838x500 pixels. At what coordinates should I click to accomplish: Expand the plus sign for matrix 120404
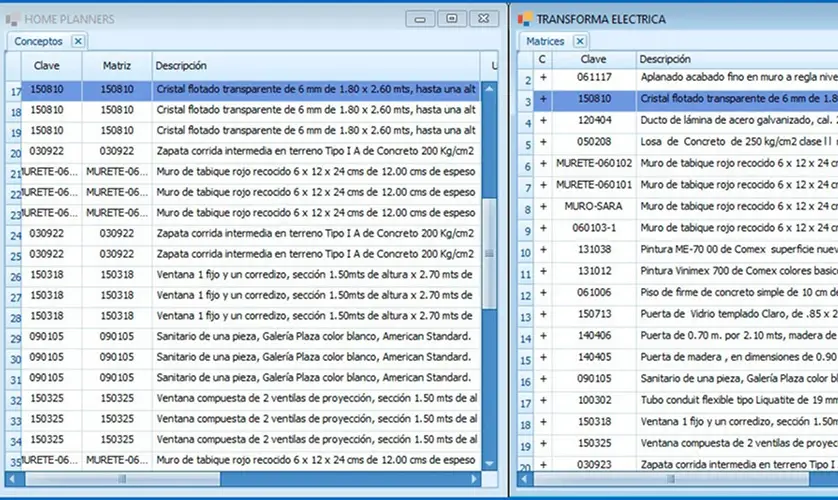(x=543, y=120)
